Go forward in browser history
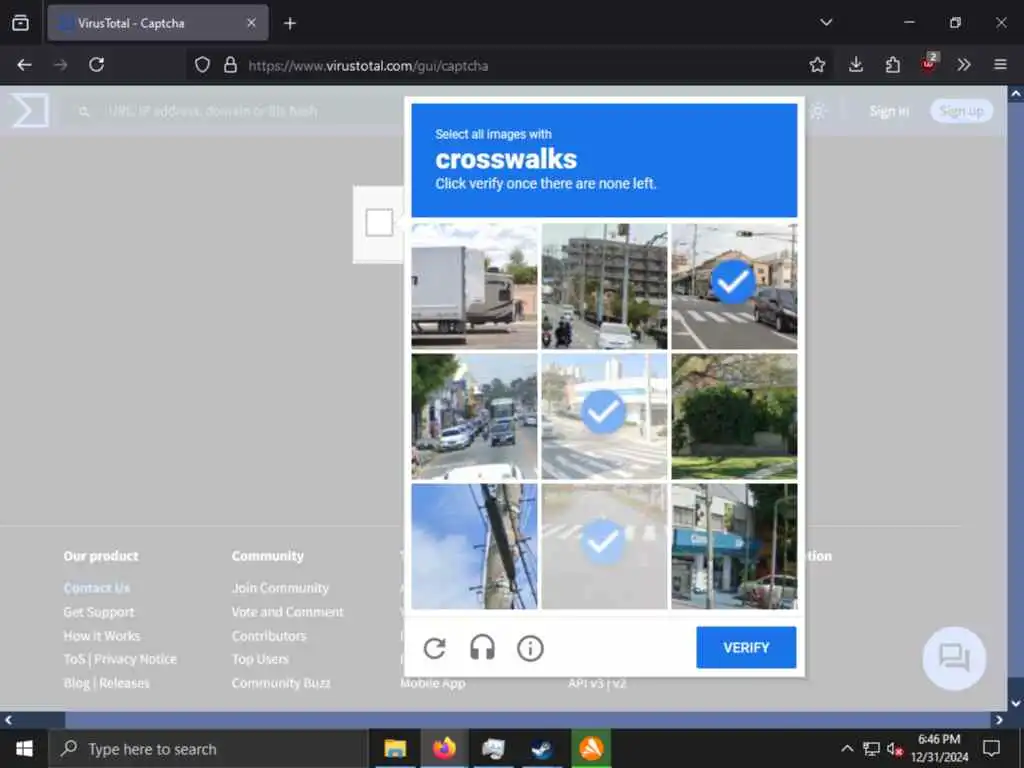This screenshot has height=768, width=1024. point(61,65)
